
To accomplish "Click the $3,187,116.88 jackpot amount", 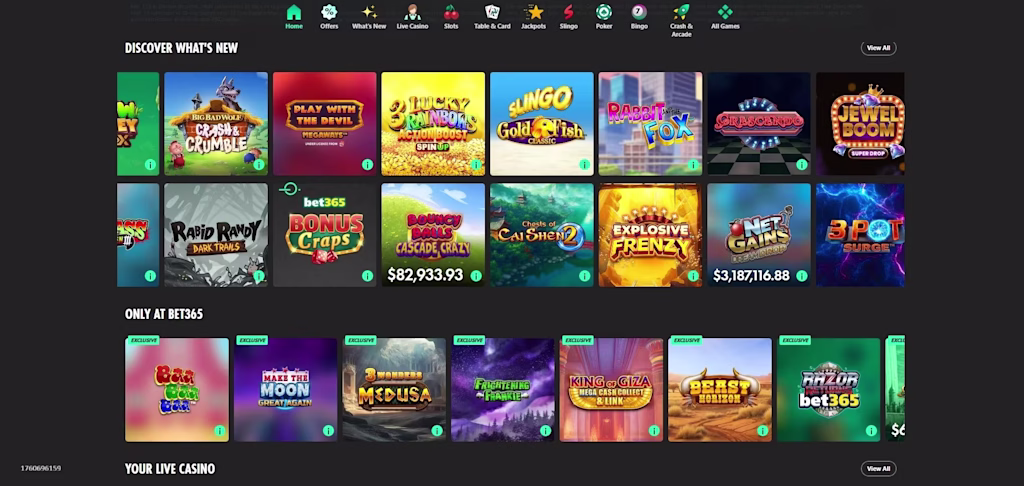I will point(751,276).
